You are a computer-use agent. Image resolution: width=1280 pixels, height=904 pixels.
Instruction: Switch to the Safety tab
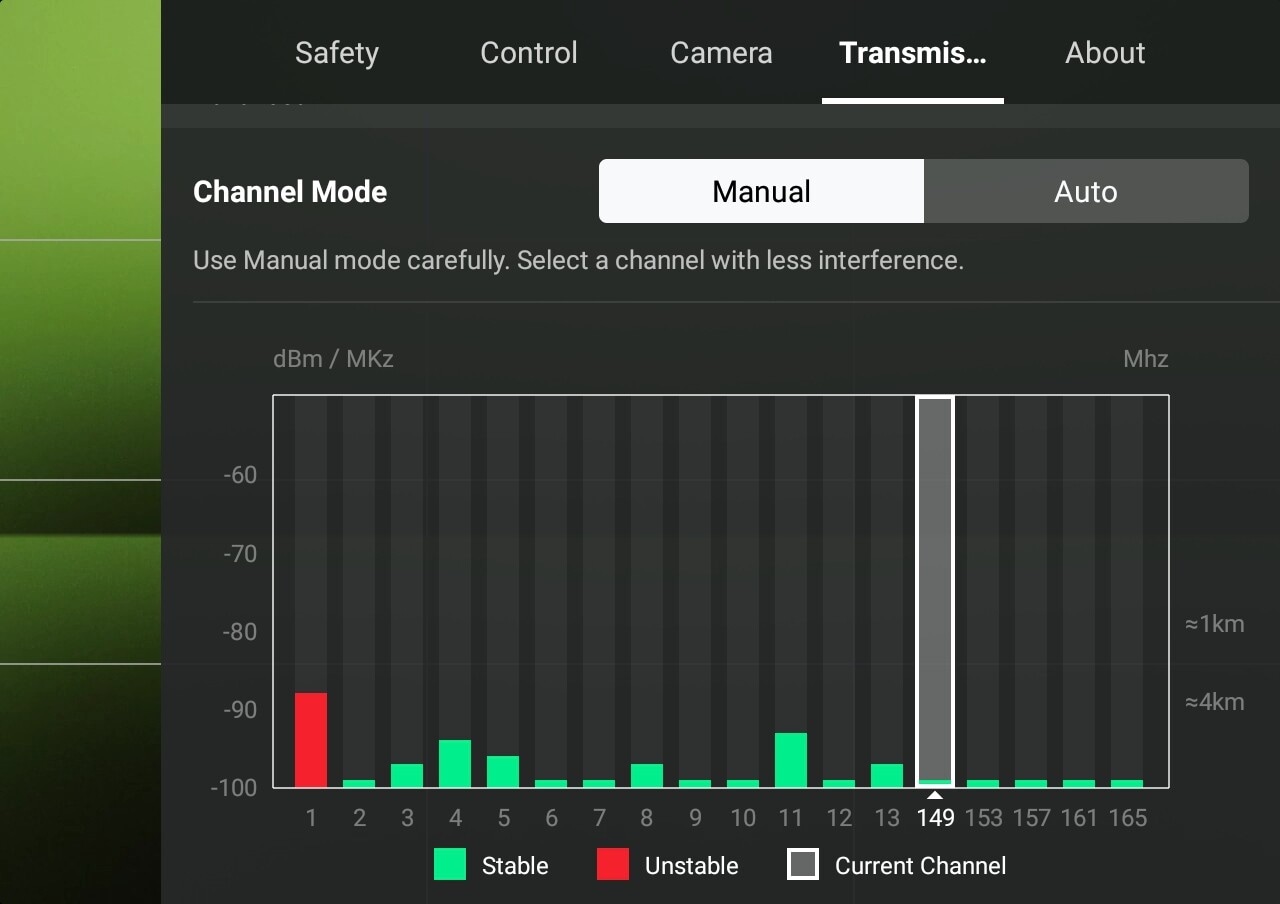click(x=336, y=53)
